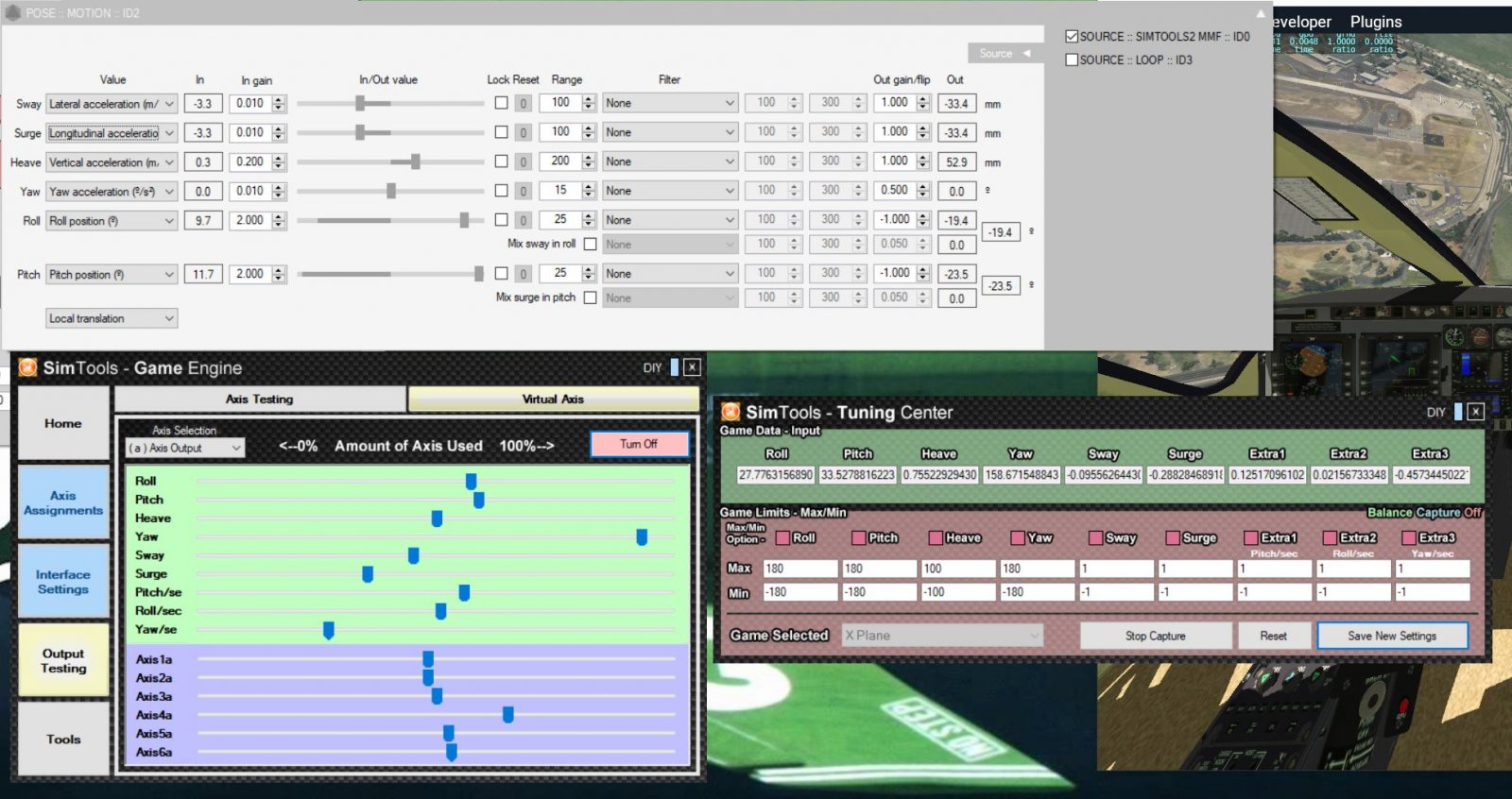Screen dimensions: 1512x799
Task: Click the Yaw/se axis slider handle
Action: [328, 630]
